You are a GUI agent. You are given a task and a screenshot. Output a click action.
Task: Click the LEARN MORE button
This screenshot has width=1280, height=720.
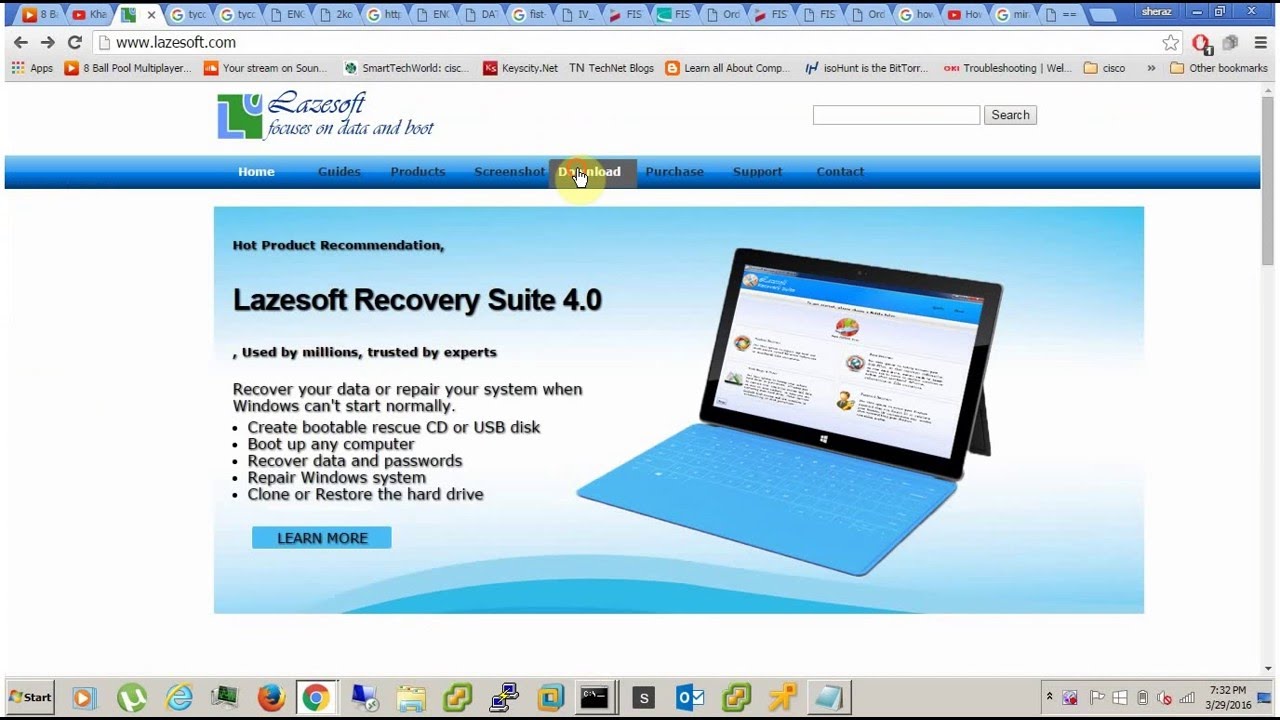(x=322, y=538)
